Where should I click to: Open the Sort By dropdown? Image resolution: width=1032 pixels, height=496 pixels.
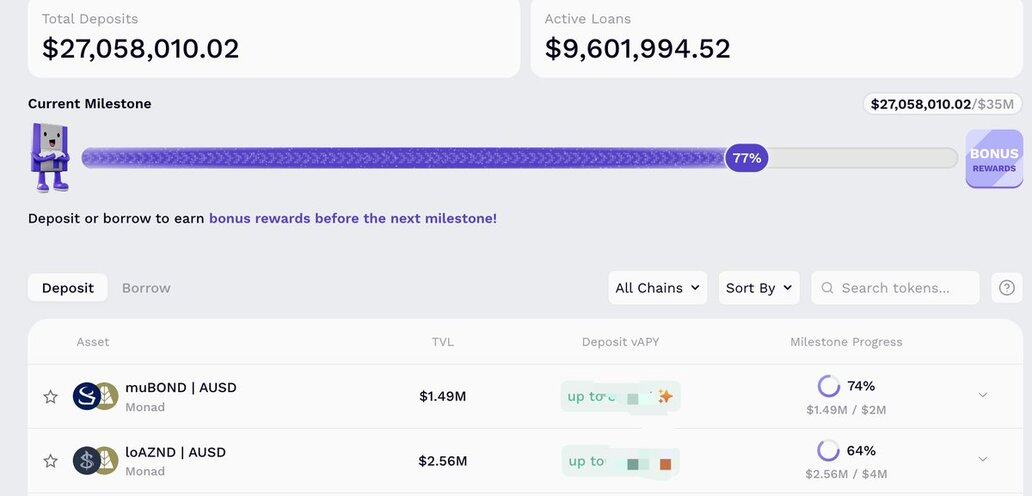pyautogui.click(x=758, y=288)
